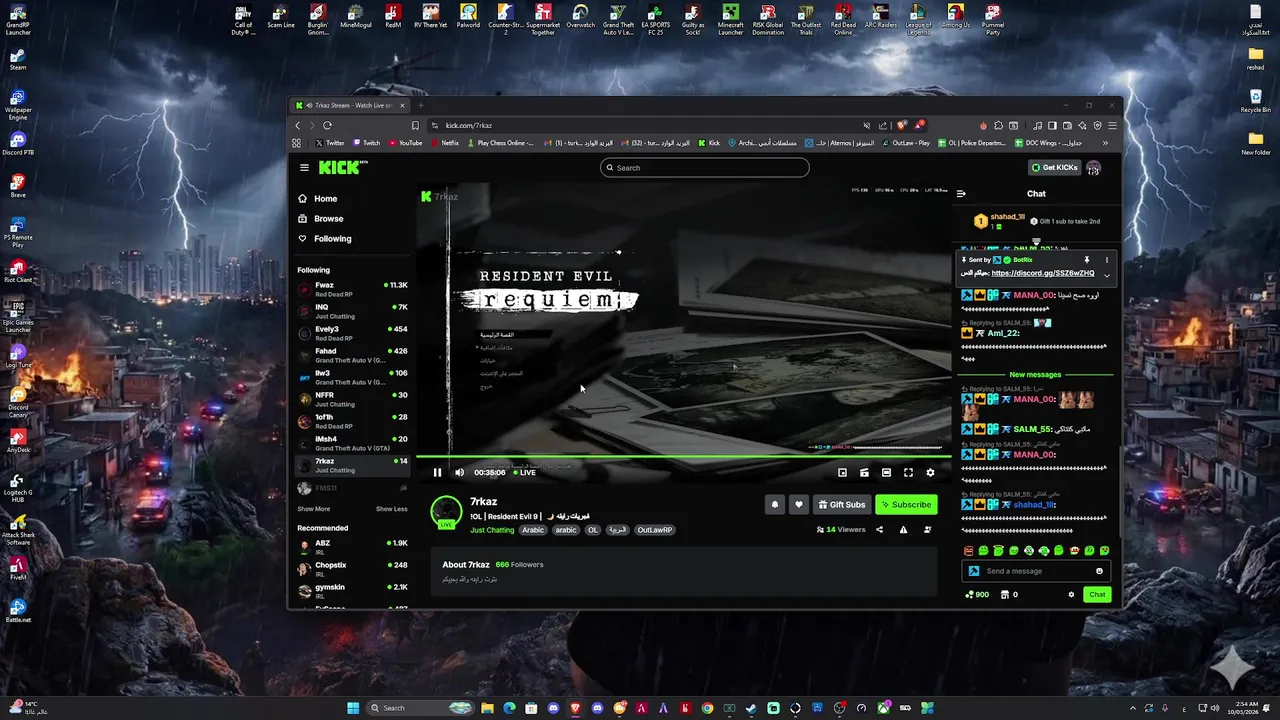The width and height of the screenshot is (1280, 720).
Task: Click the Kick search field
Action: click(x=705, y=168)
